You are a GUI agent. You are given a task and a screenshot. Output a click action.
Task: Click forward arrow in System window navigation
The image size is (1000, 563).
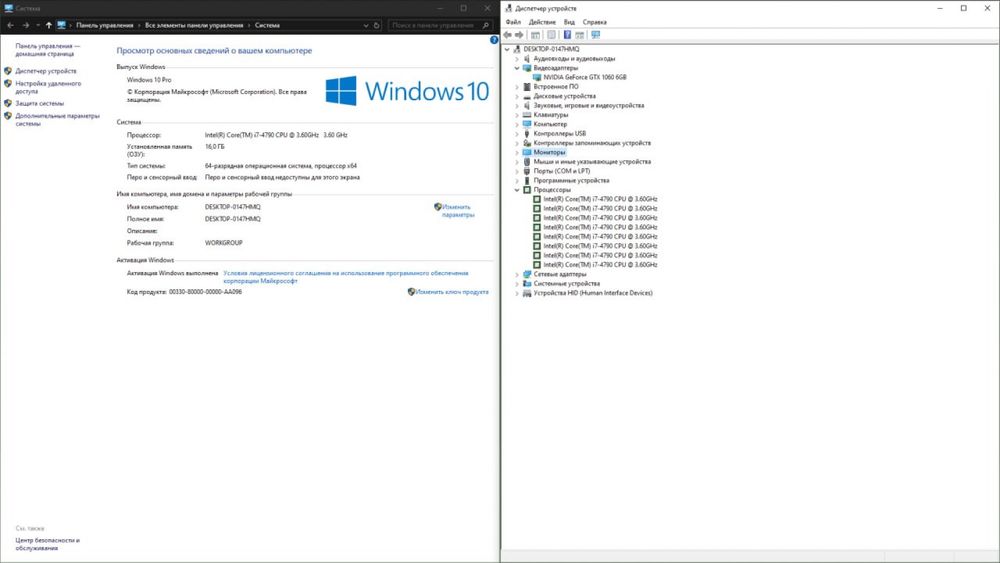point(26,26)
